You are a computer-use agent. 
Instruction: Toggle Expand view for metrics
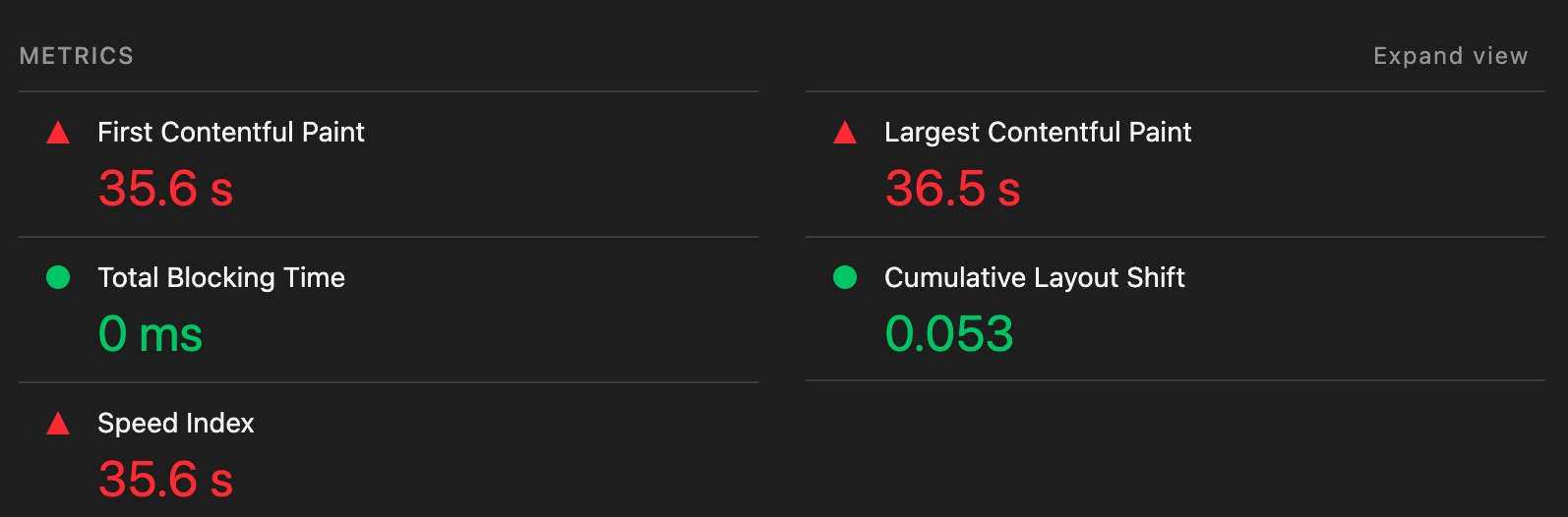1450,56
